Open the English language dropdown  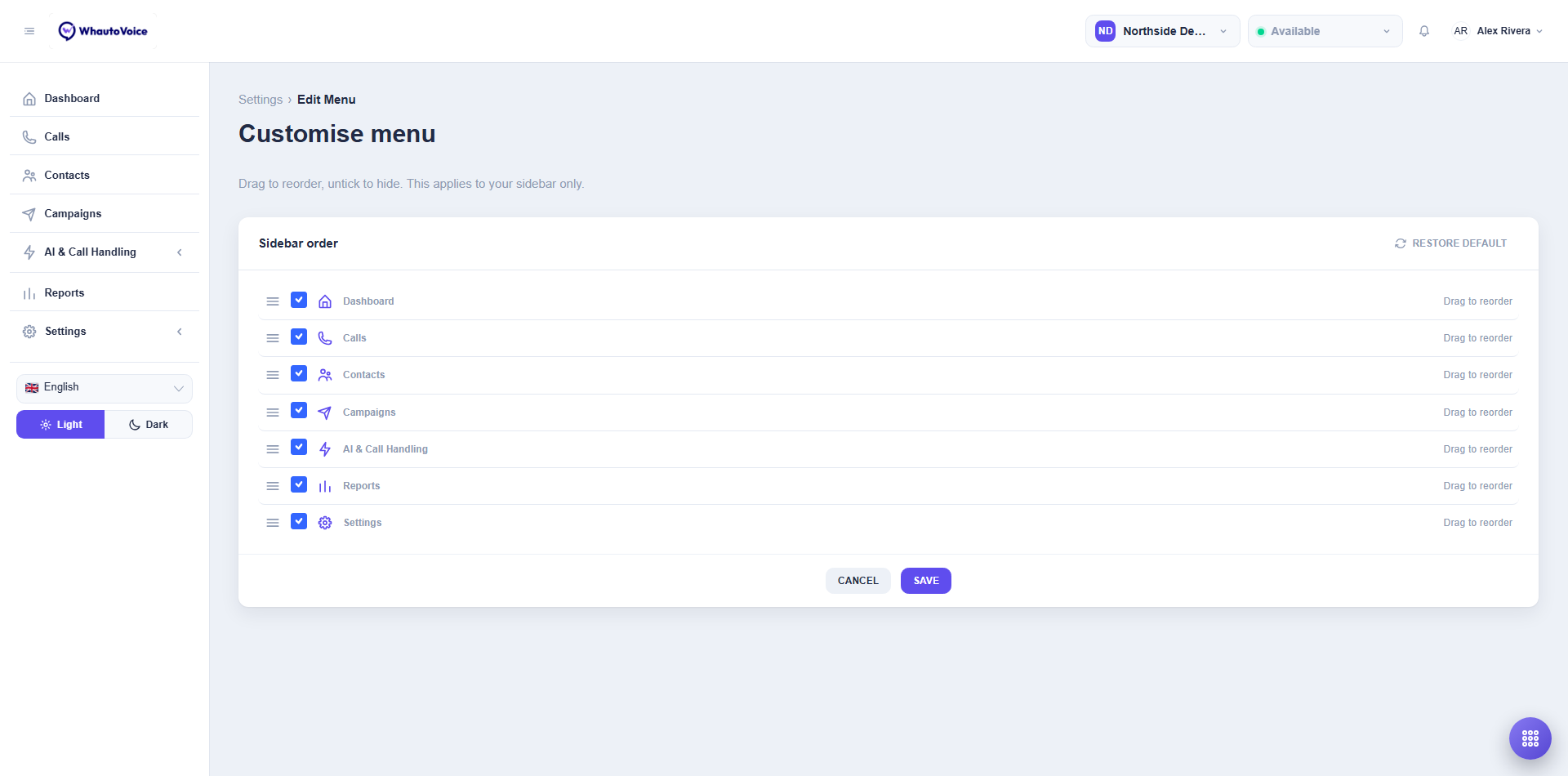(x=105, y=388)
